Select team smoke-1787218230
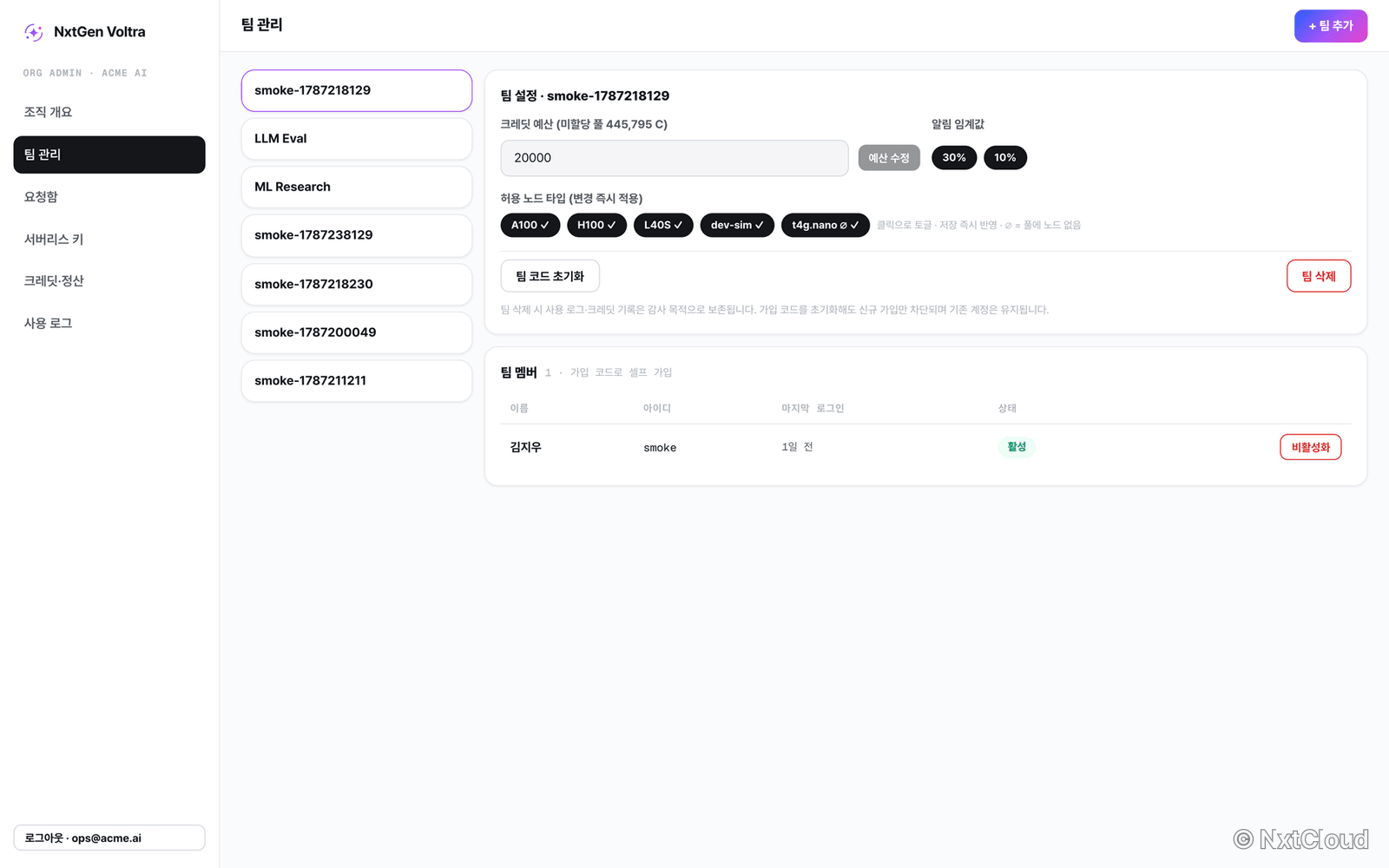1389x868 pixels. click(x=357, y=284)
